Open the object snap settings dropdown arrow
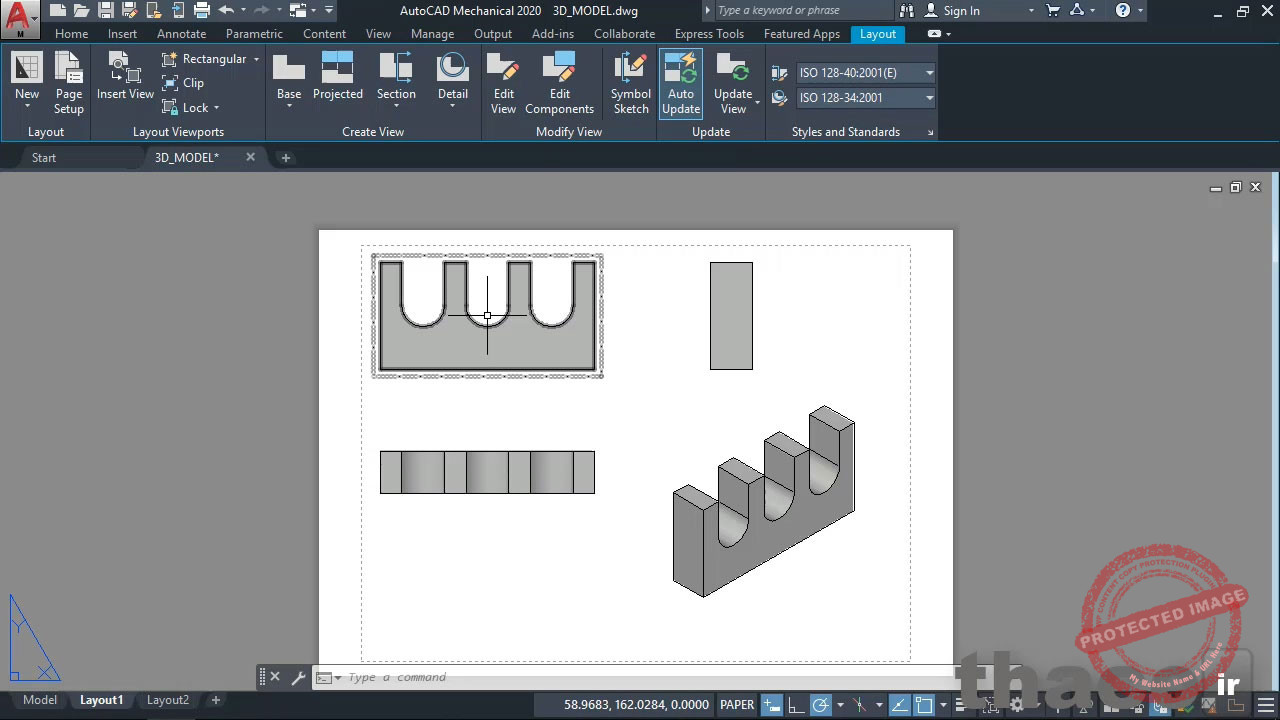Image resolution: width=1280 pixels, height=720 pixels. [x=943, y=704]
